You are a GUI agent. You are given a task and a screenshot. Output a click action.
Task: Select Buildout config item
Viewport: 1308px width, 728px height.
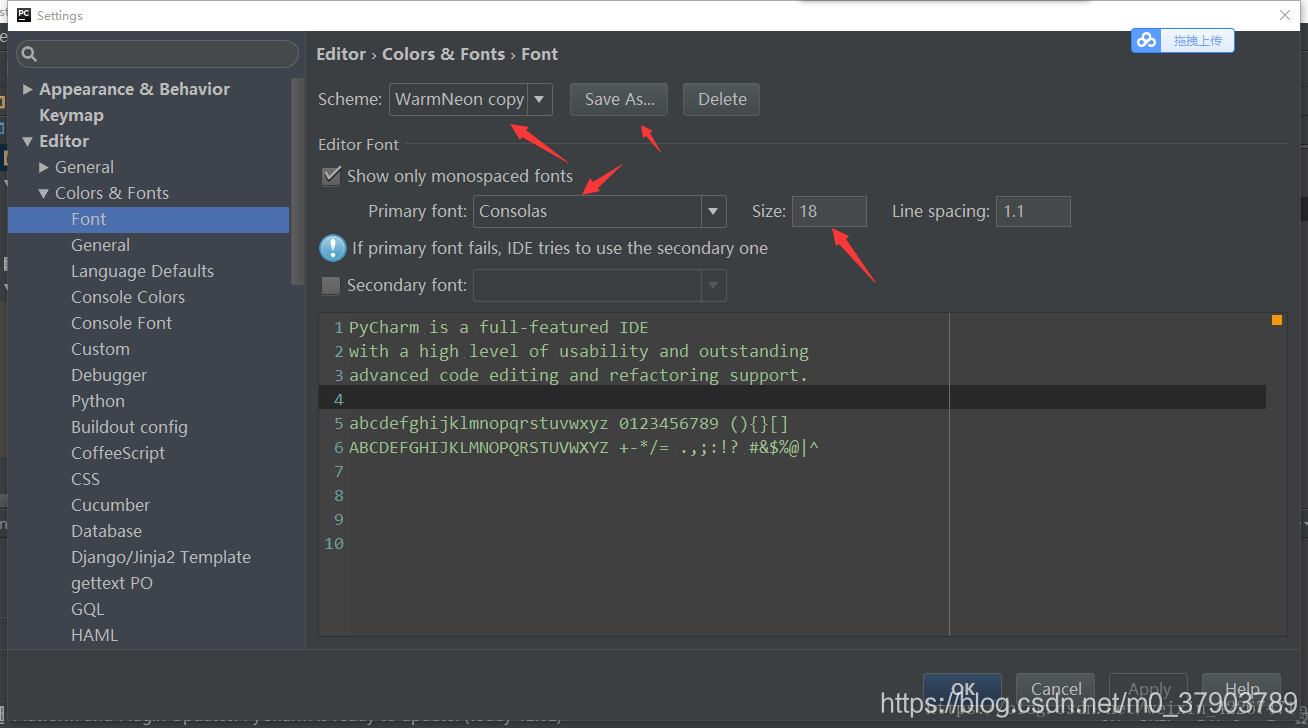[x=129, y=427]
